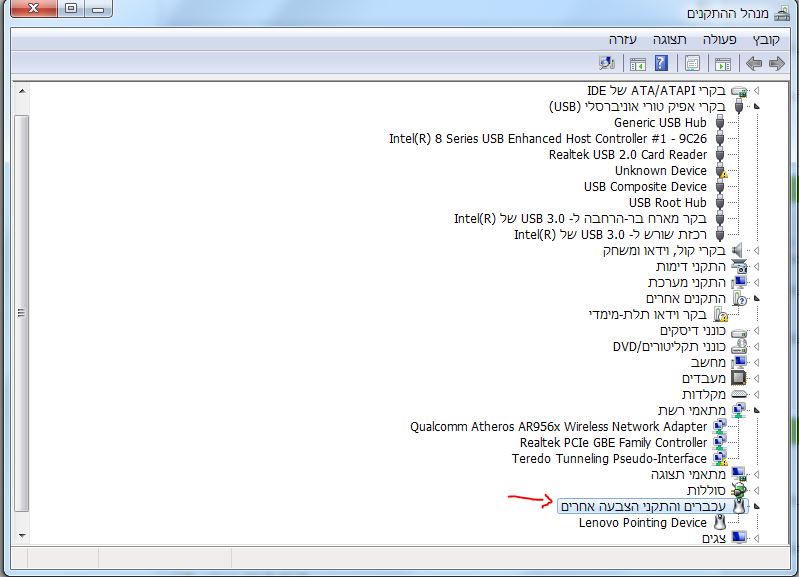Click the Help question-mark toolbar icon

pyautogui.click(x=661, y=63)
